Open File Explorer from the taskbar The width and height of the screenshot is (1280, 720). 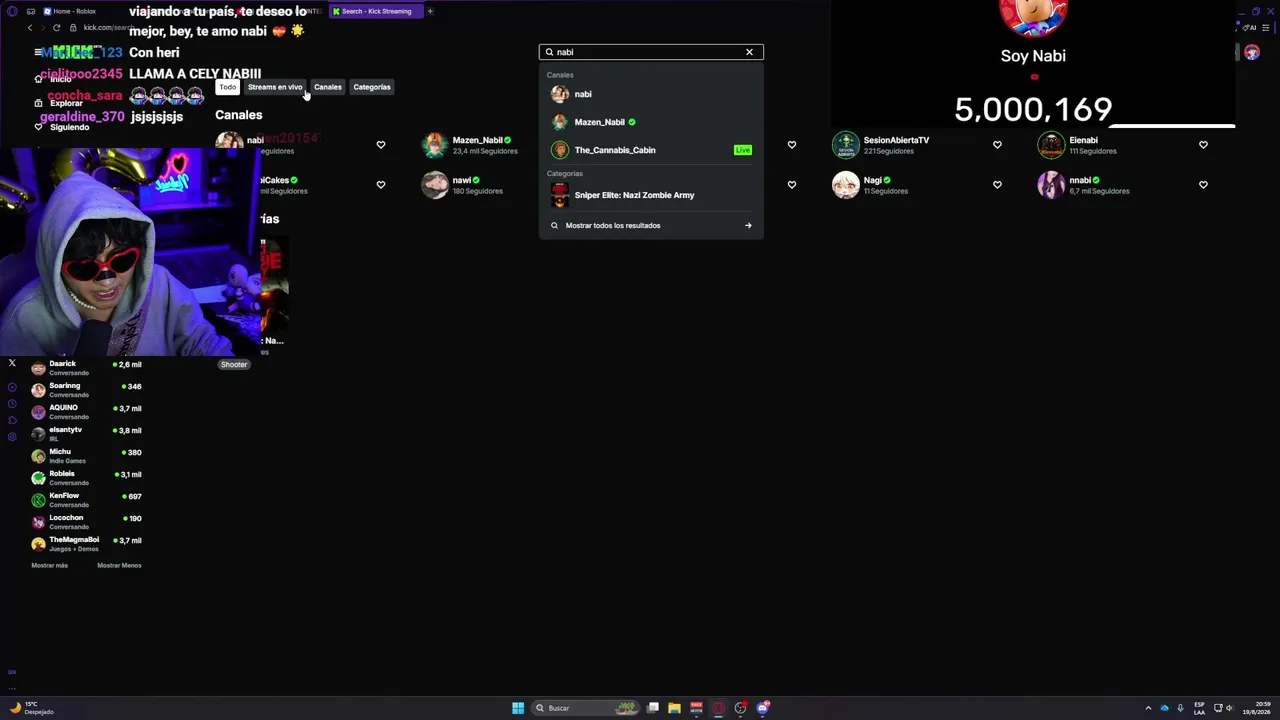coord(674,708)
